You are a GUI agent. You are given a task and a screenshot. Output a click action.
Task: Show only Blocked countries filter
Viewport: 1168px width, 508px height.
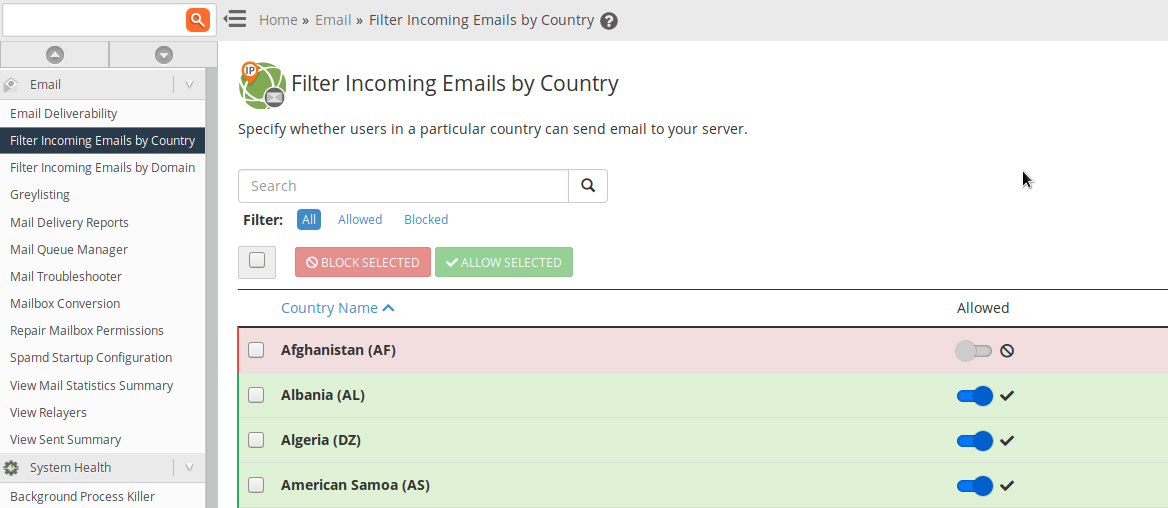[x=426, y=220]
